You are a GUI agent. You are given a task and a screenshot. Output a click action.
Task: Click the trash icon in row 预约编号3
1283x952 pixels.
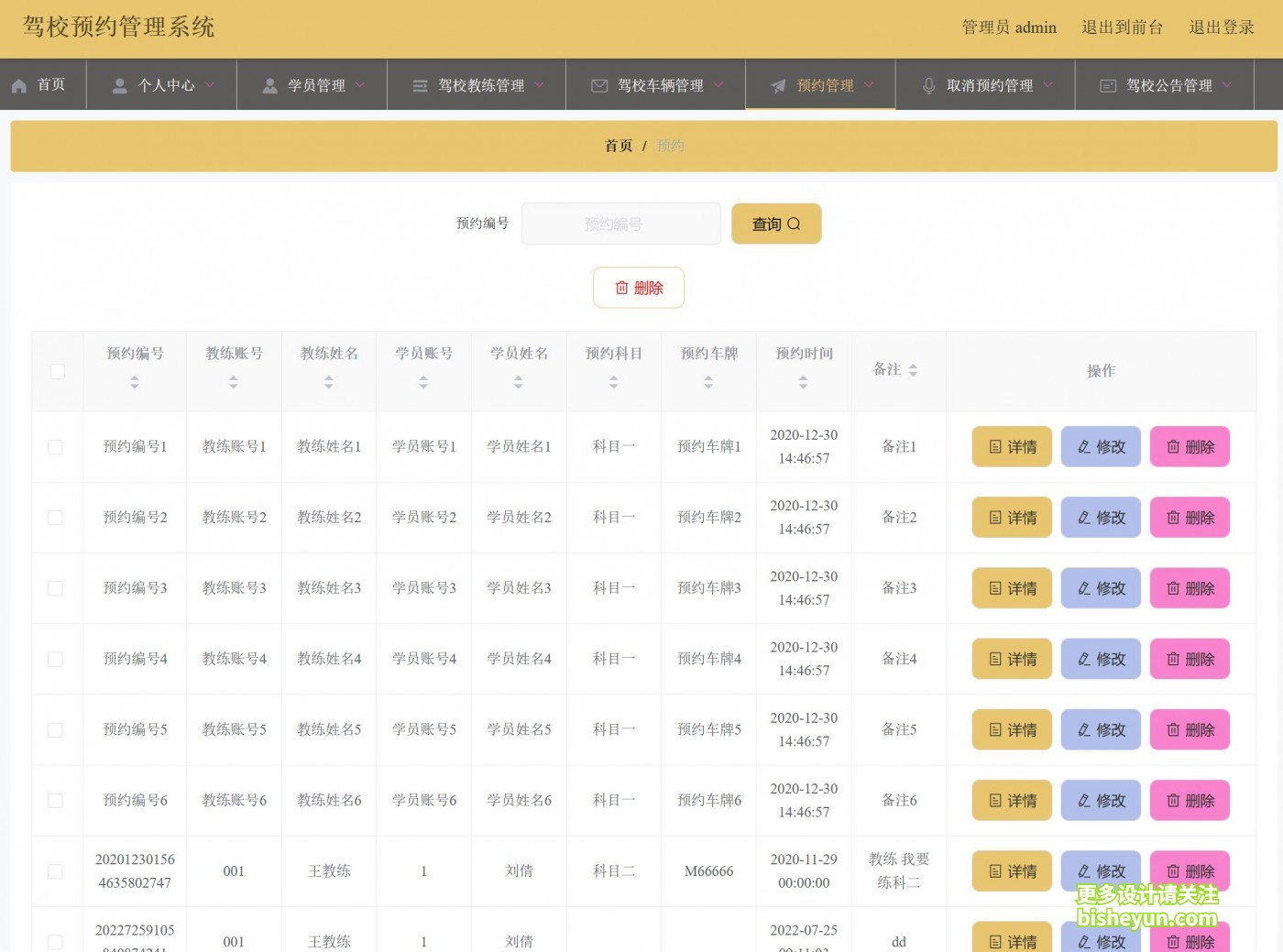click(x=1173, y=588)
